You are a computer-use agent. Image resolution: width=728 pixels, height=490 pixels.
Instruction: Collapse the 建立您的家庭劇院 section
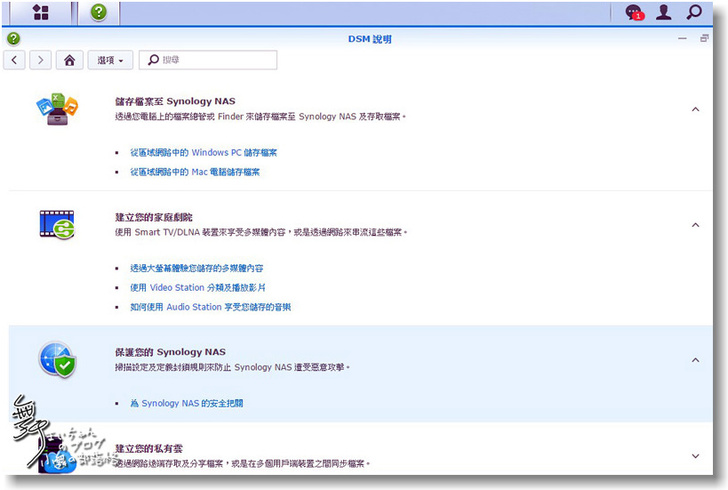(x=695, y=225)
